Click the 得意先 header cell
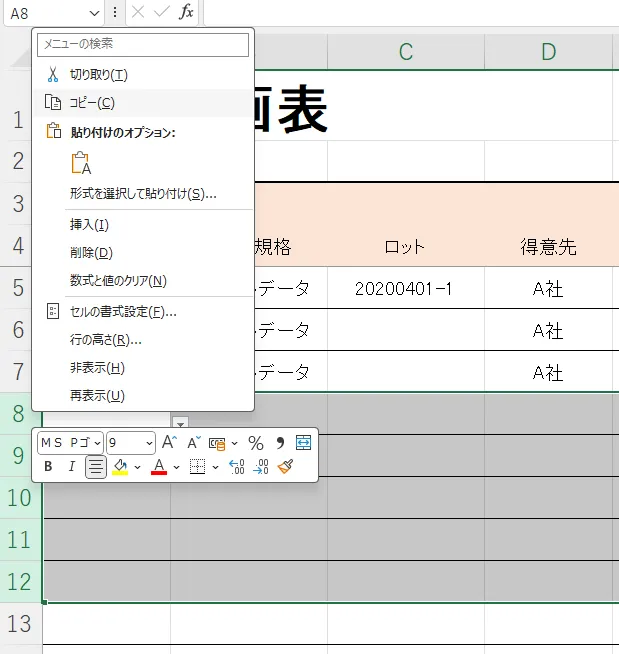 549,246
